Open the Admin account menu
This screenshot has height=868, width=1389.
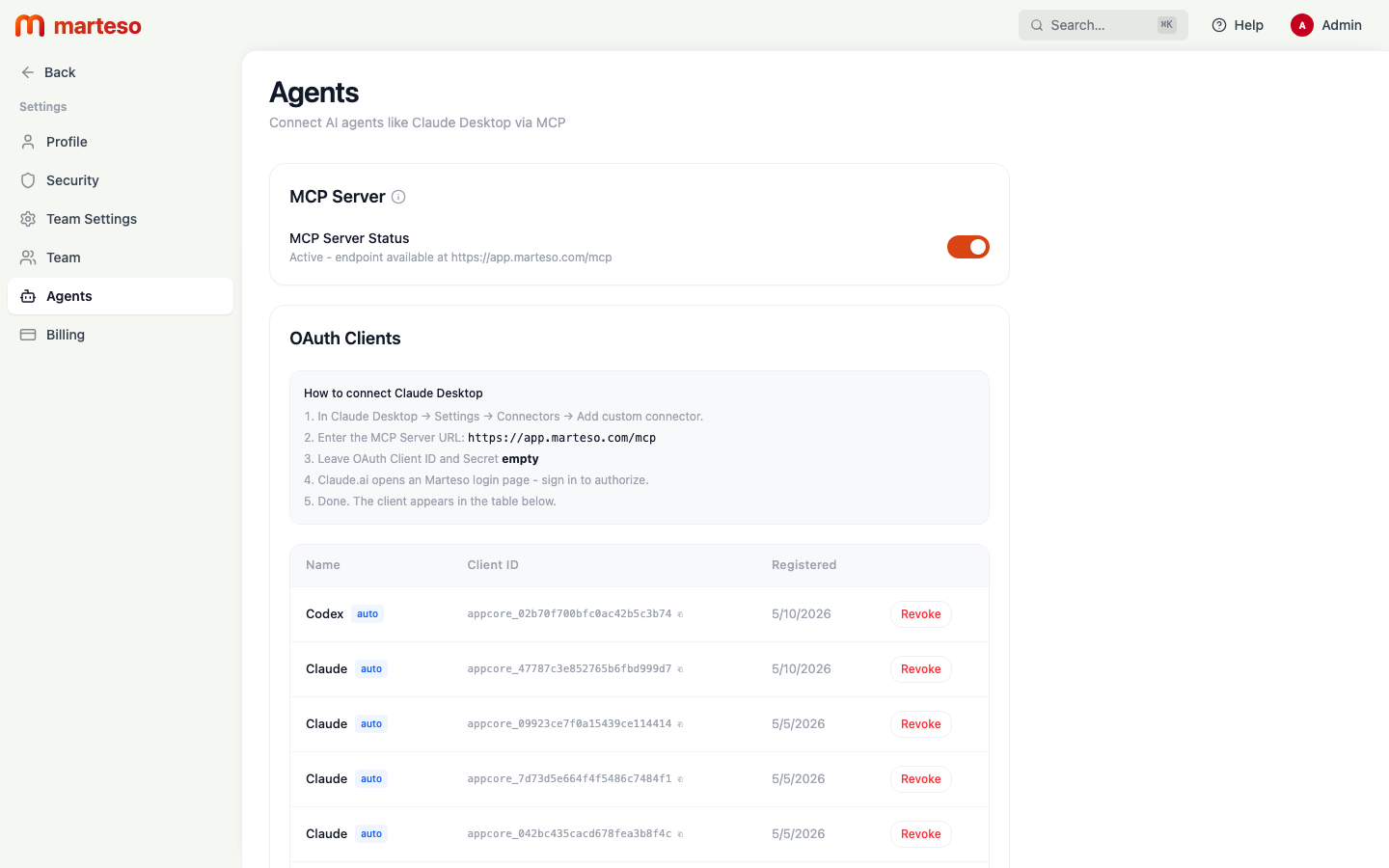click(1326, 25)
